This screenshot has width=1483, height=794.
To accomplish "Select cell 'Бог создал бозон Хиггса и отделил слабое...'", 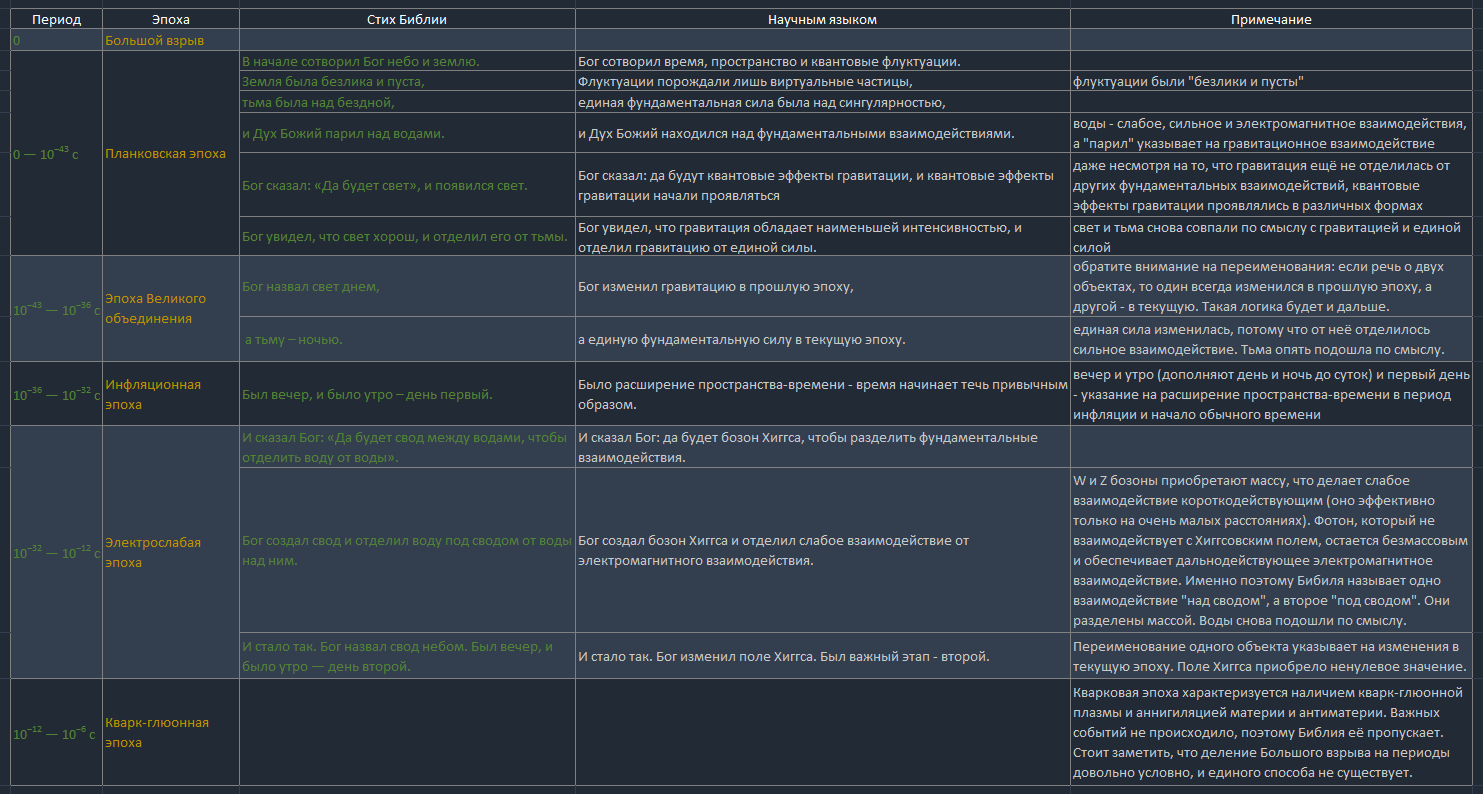I will (822, 550).
